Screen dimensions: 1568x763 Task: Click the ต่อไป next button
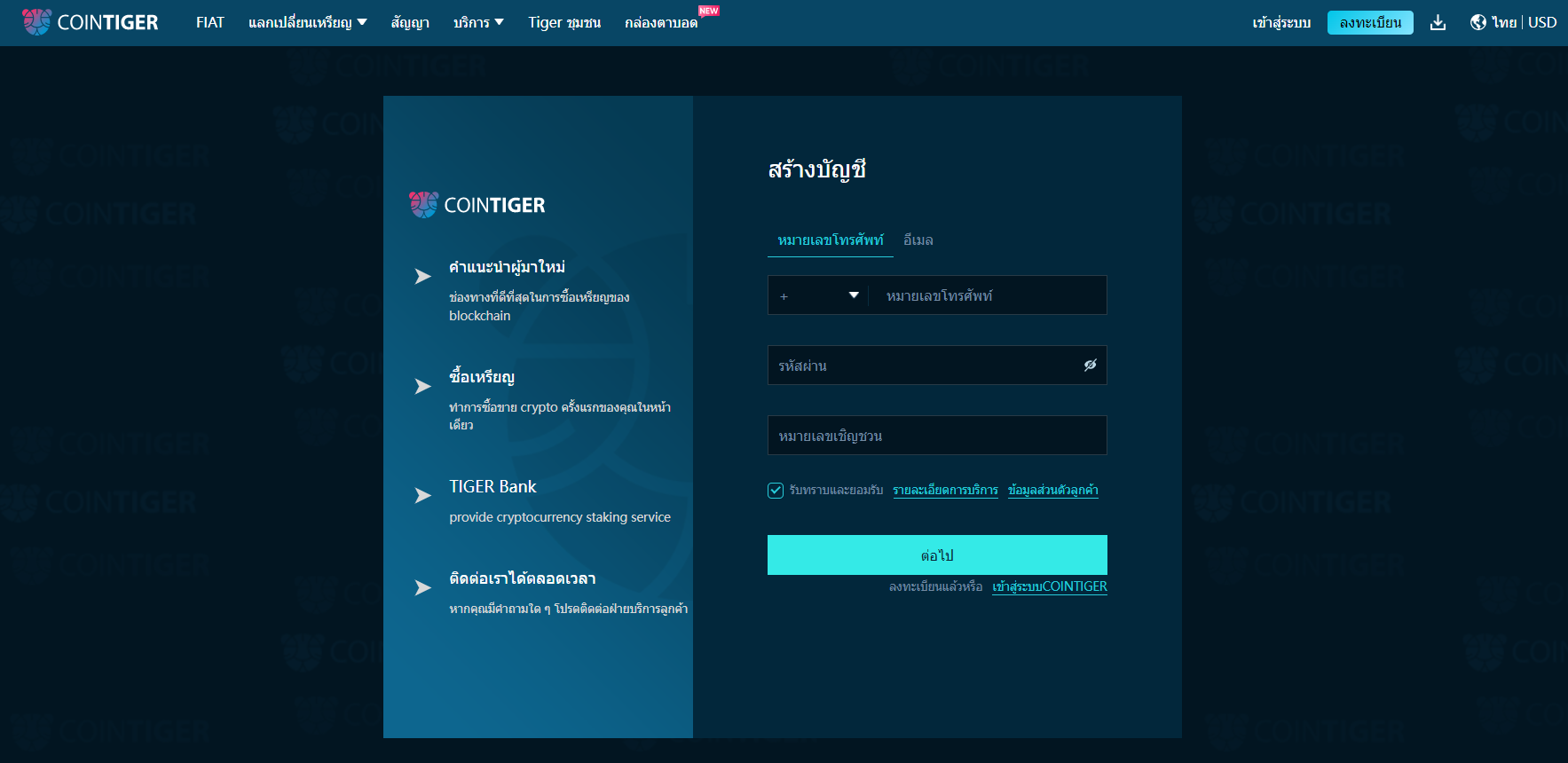tap(937, 555)
